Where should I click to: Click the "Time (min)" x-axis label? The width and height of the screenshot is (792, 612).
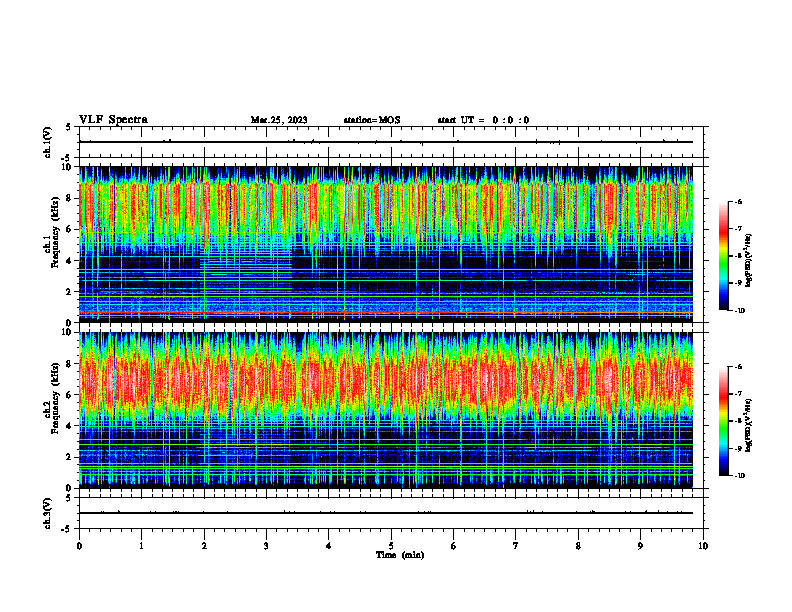click(400, 555)
